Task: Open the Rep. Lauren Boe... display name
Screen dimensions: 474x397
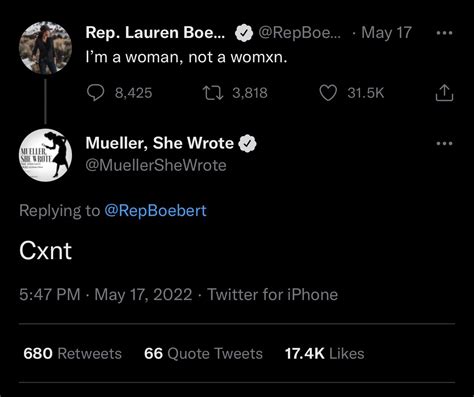Action: [155, 33]
